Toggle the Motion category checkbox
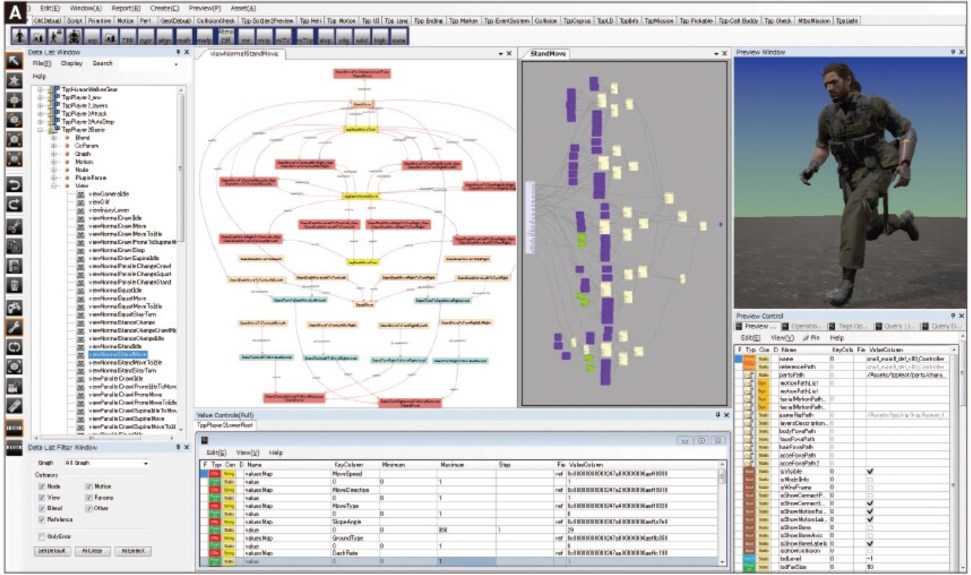 89,487
